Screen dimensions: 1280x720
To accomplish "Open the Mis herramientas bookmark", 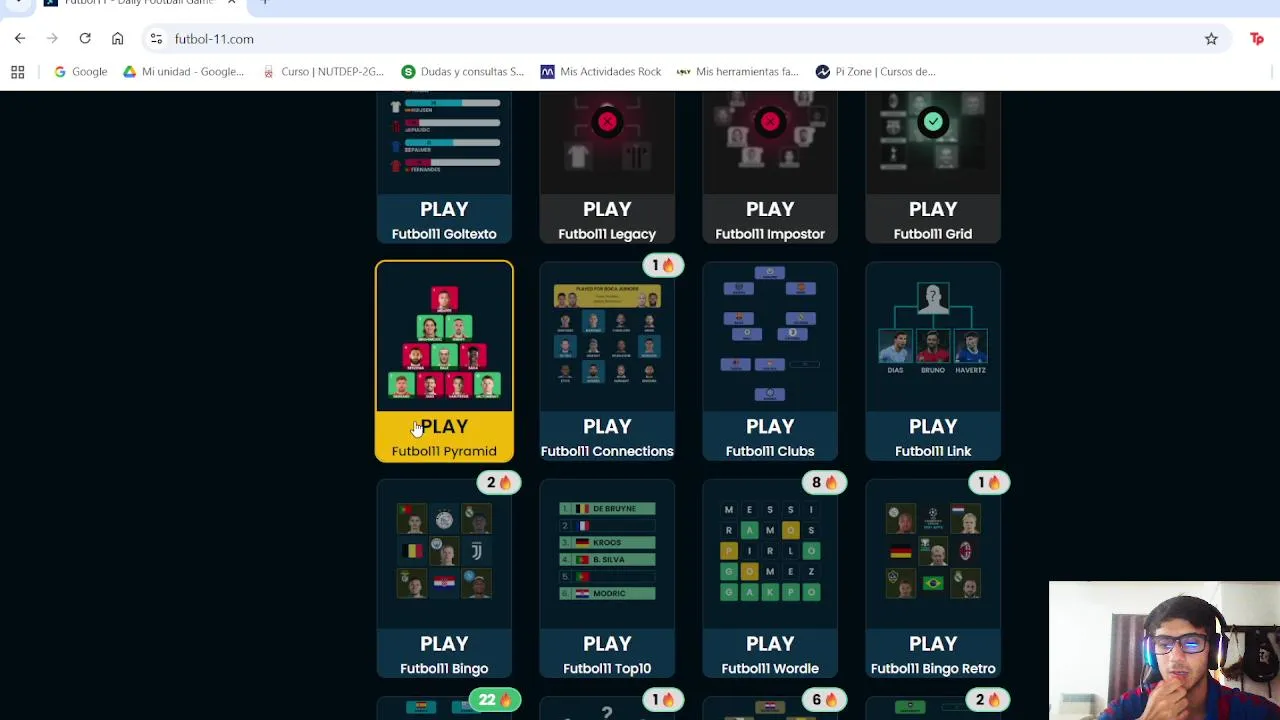I will 738,72.
